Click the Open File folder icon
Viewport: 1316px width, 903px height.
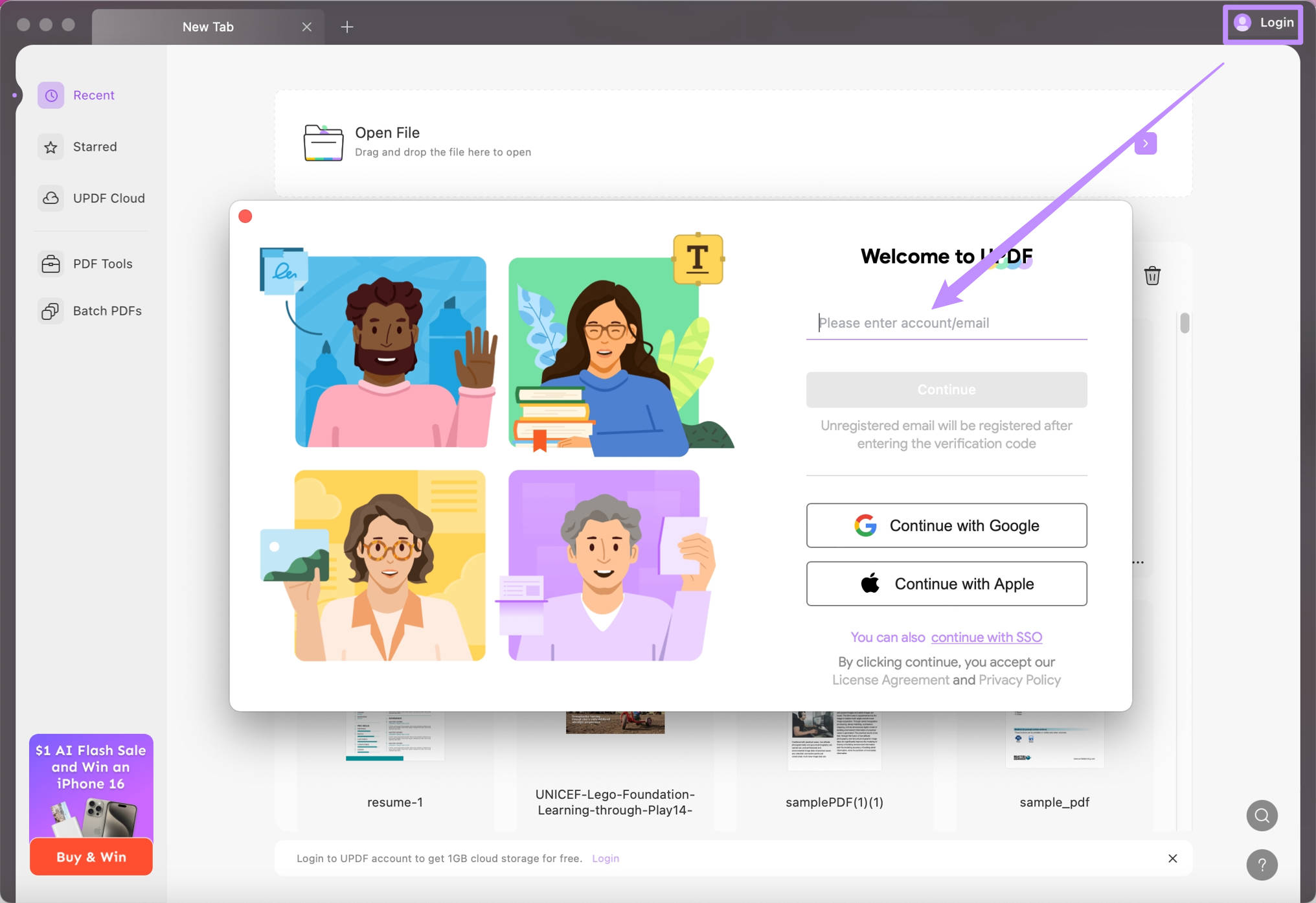coord(323,142)
